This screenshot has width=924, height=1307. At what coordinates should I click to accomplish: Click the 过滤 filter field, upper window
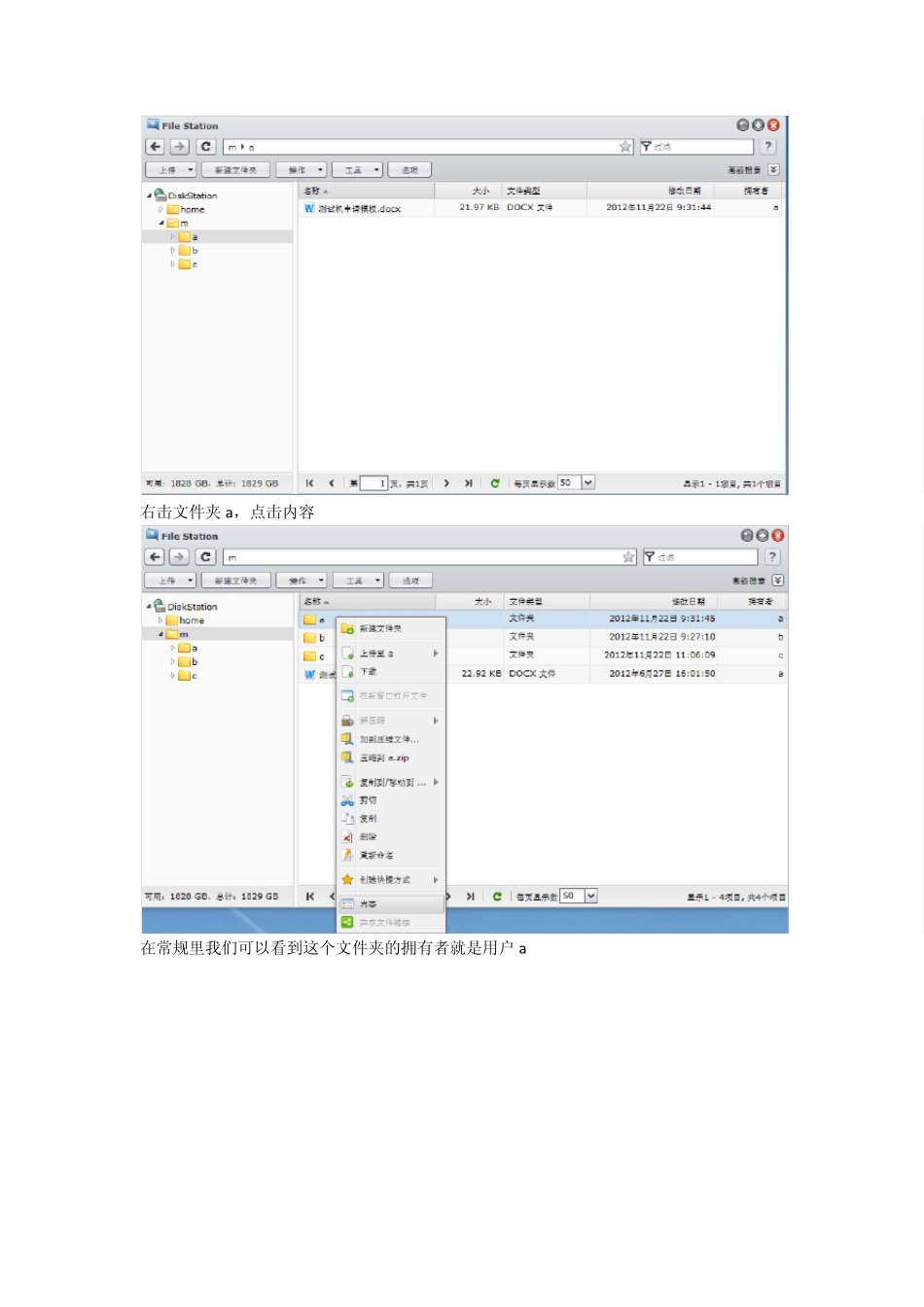pyautogui.click(x=696, y=147)
